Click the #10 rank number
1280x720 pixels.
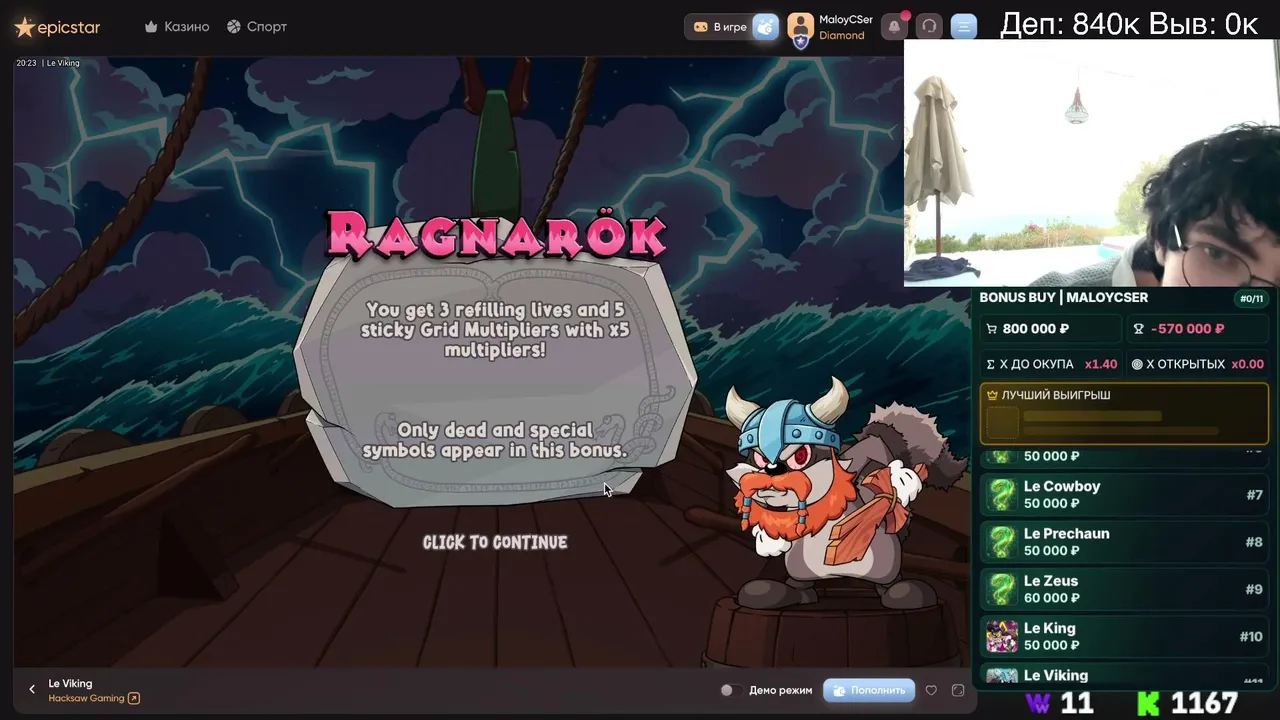point(1251,636)
